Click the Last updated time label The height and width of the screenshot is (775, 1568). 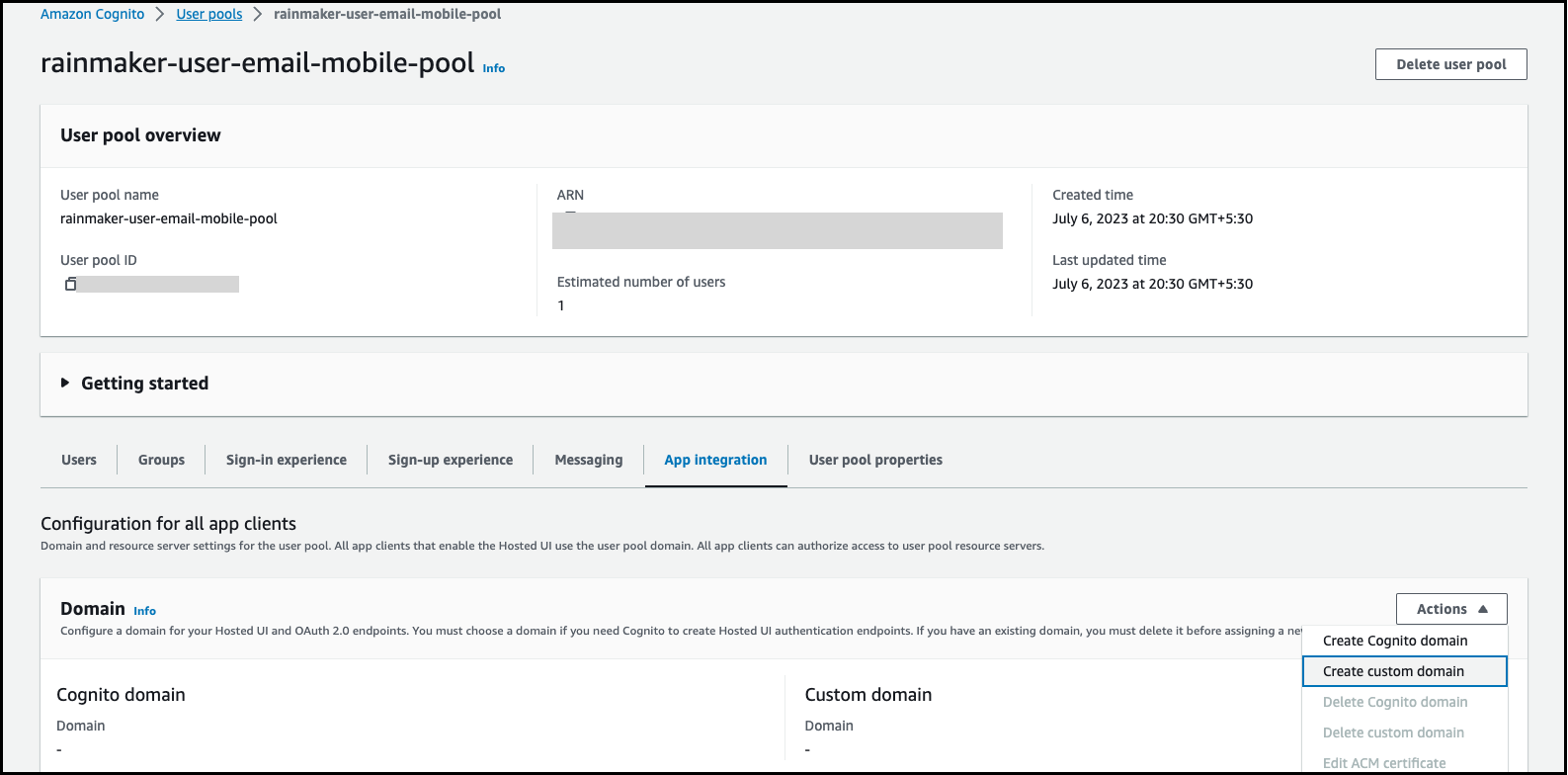tap(1109, 260)
